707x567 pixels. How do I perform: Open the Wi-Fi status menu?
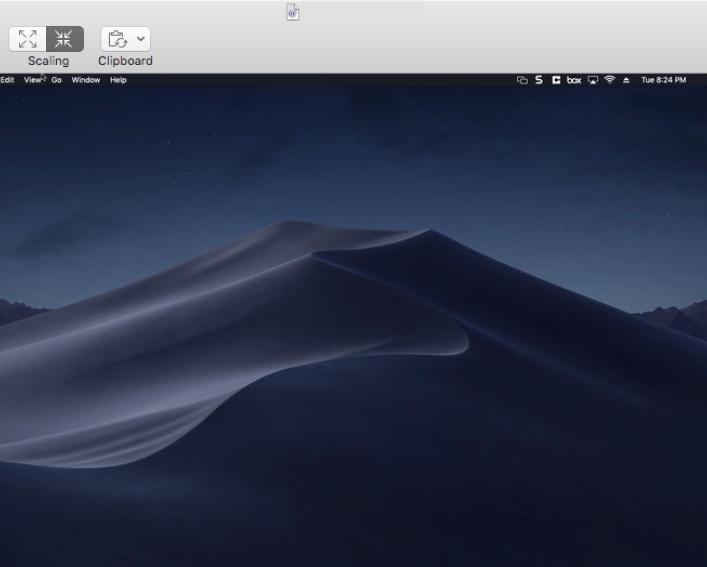point(610,80)
